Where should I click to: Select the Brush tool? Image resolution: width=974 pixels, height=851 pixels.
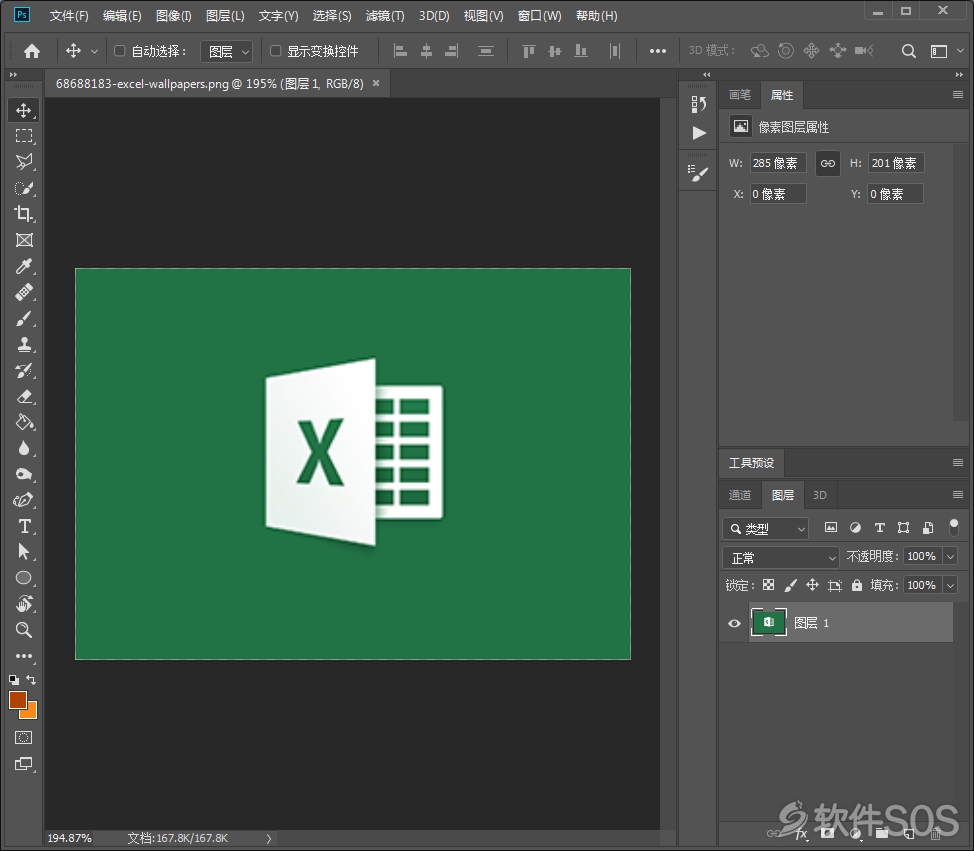pyautogui.click(x=24, y=318)
